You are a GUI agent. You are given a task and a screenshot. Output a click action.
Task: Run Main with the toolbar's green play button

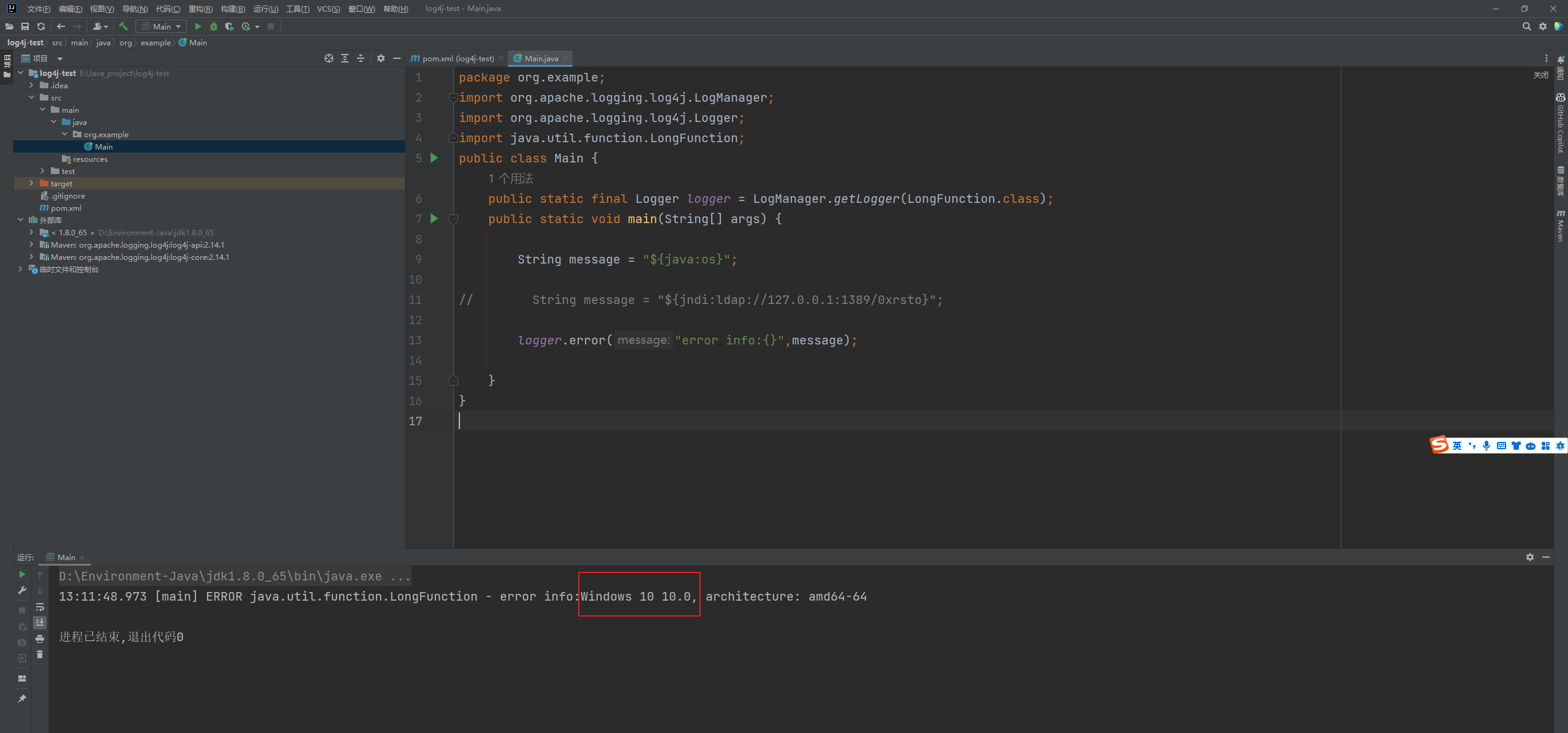click(x=198, y=26)
